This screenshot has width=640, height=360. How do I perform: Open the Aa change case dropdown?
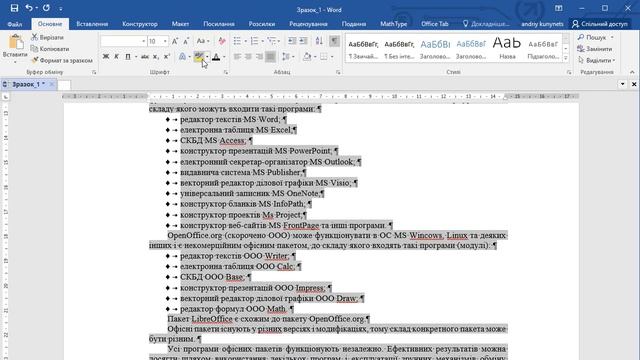coord(202,41)
